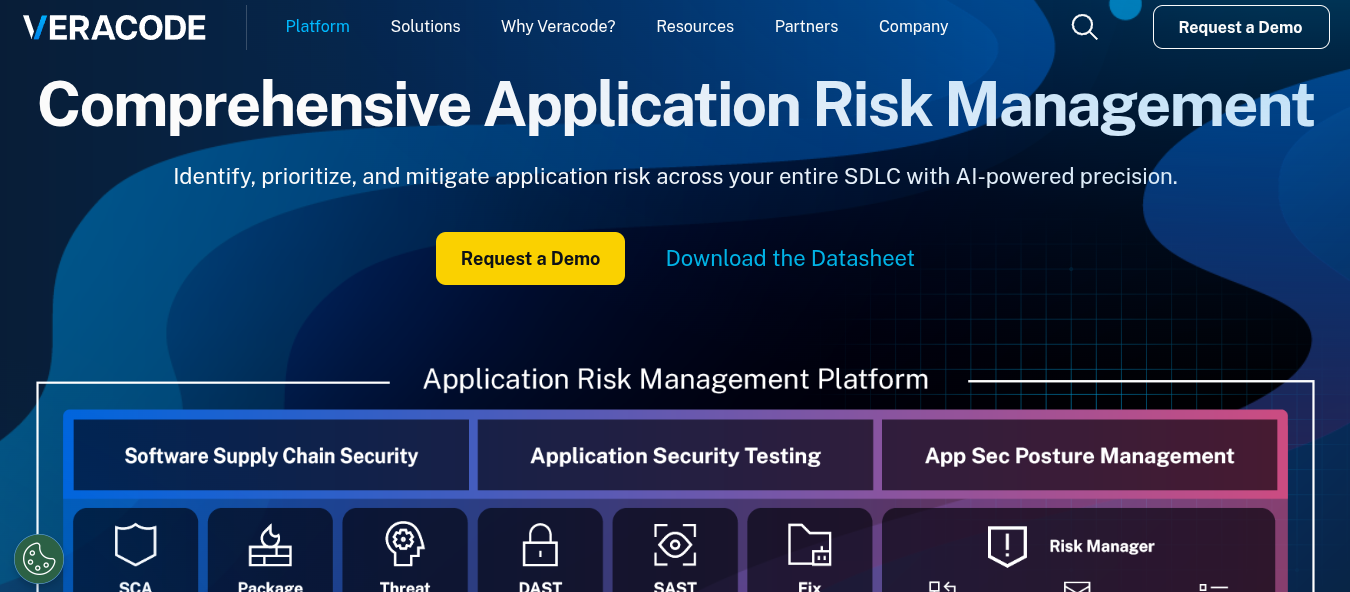1350x592 pixels.
Task: Open cookie preferences icon
Action: 39,559
